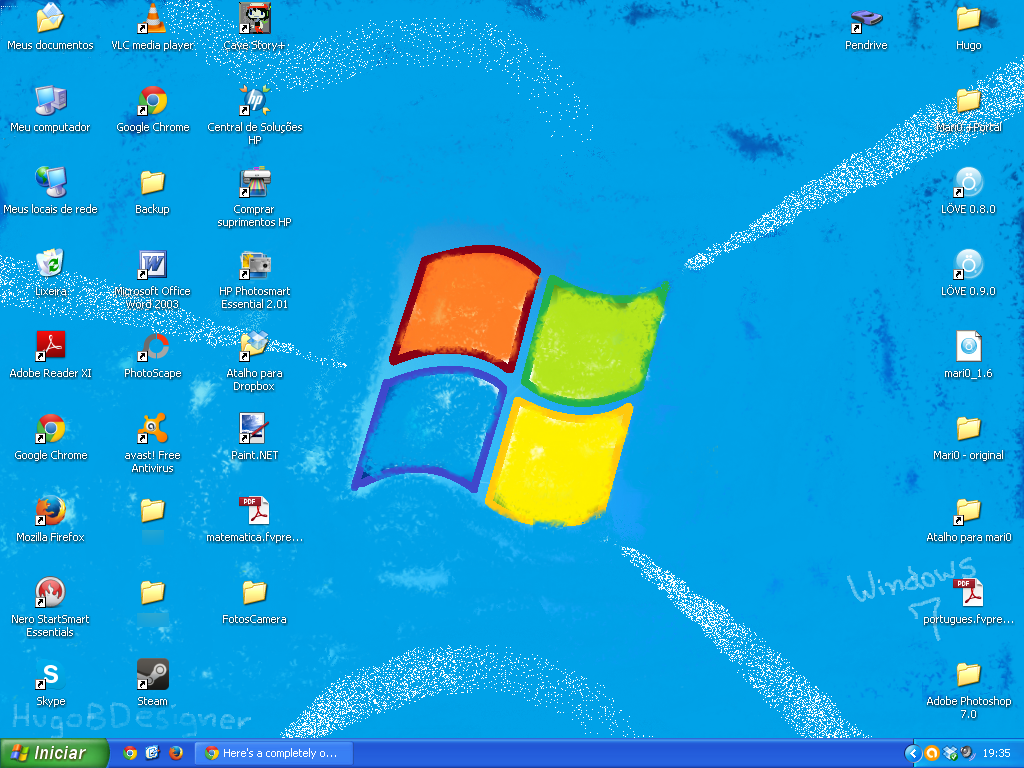This screenshot has width=1024, height=768.
Task: Open the volume speaker tray icon
Action: [967, 753]
